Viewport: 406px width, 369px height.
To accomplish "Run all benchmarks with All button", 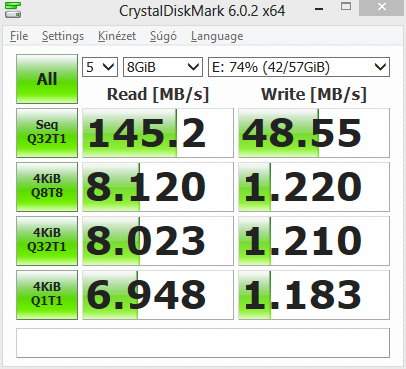I will (47, 79).
